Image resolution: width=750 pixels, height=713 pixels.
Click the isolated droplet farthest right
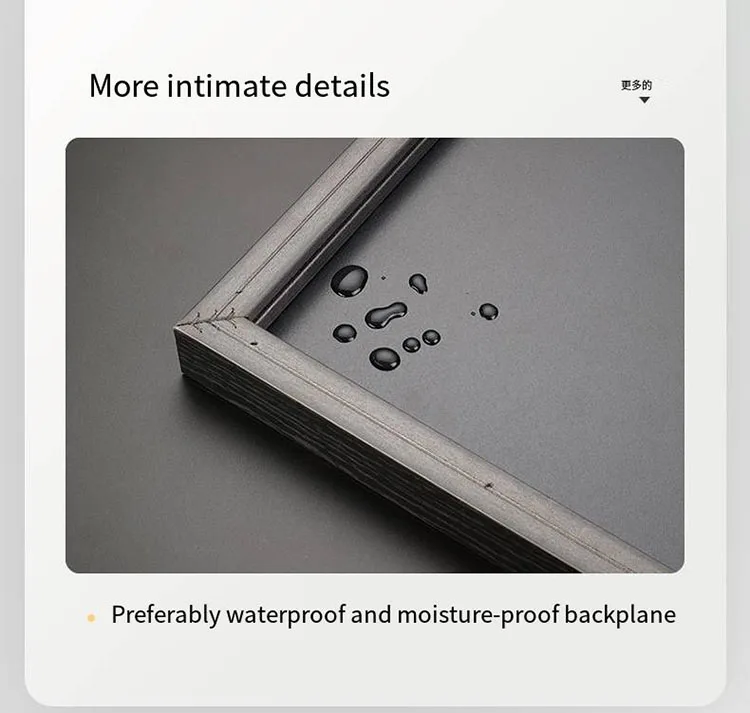point(488,311)
